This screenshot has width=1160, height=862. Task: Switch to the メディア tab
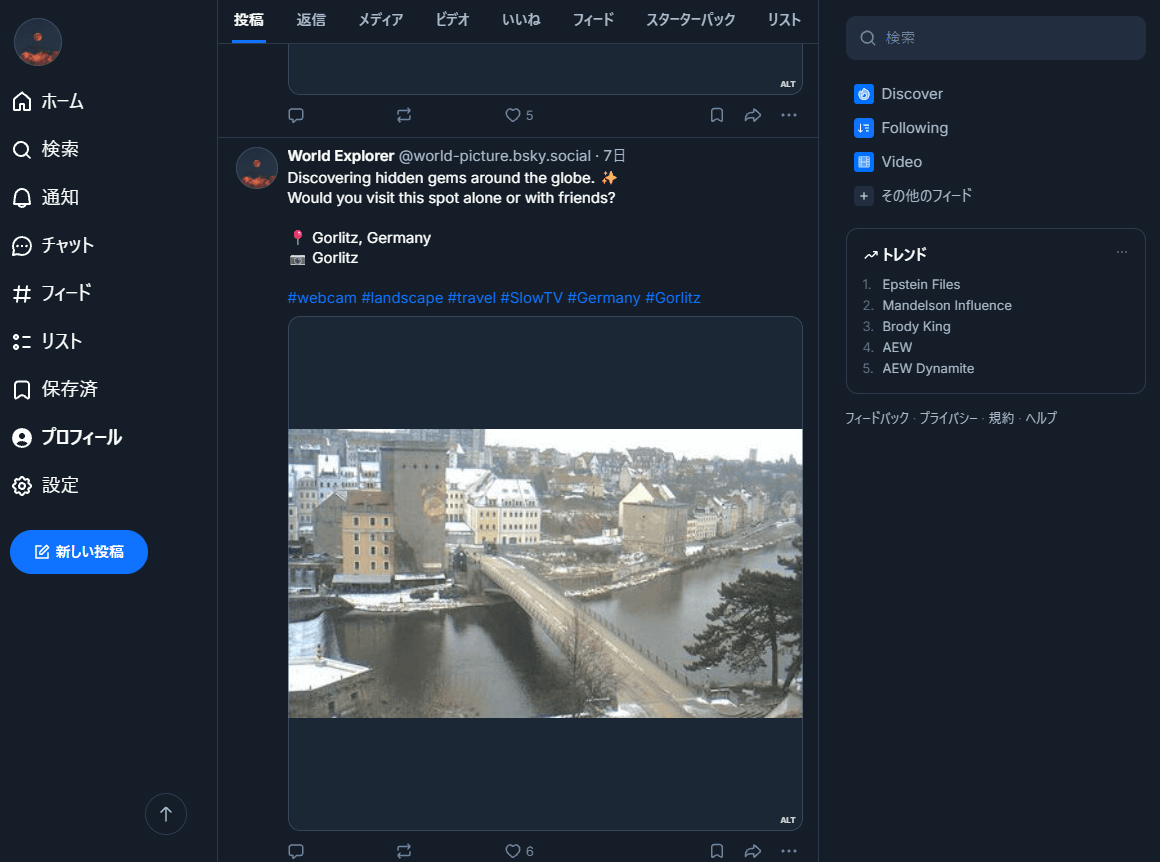click(380, 19)
